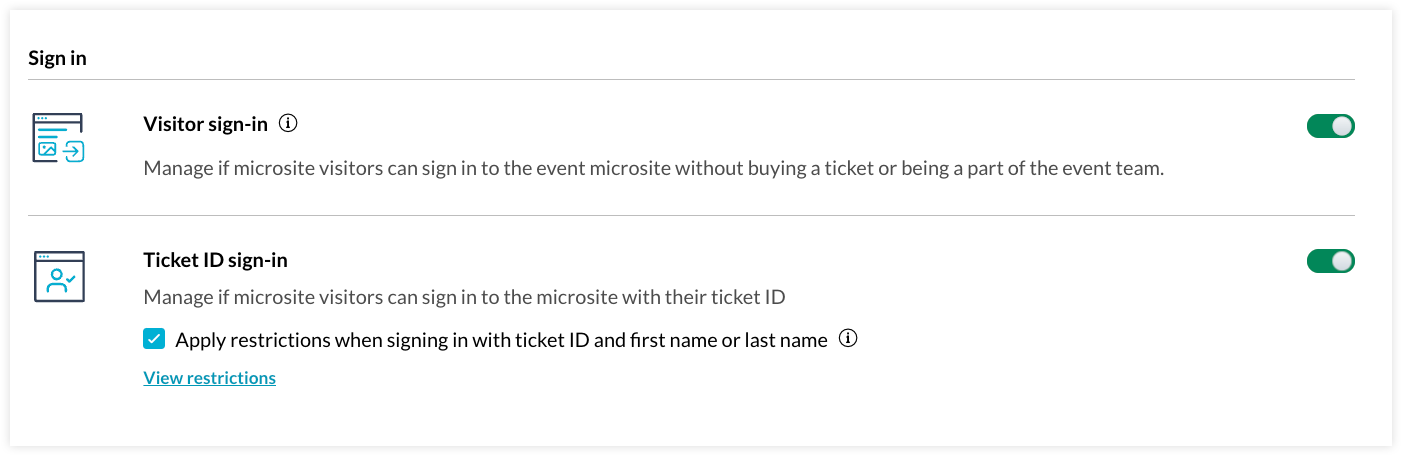Screen dimensions: 1402x456
Task: Open info tooltip beside Apply restrictions label
Action: coord(848,339)
